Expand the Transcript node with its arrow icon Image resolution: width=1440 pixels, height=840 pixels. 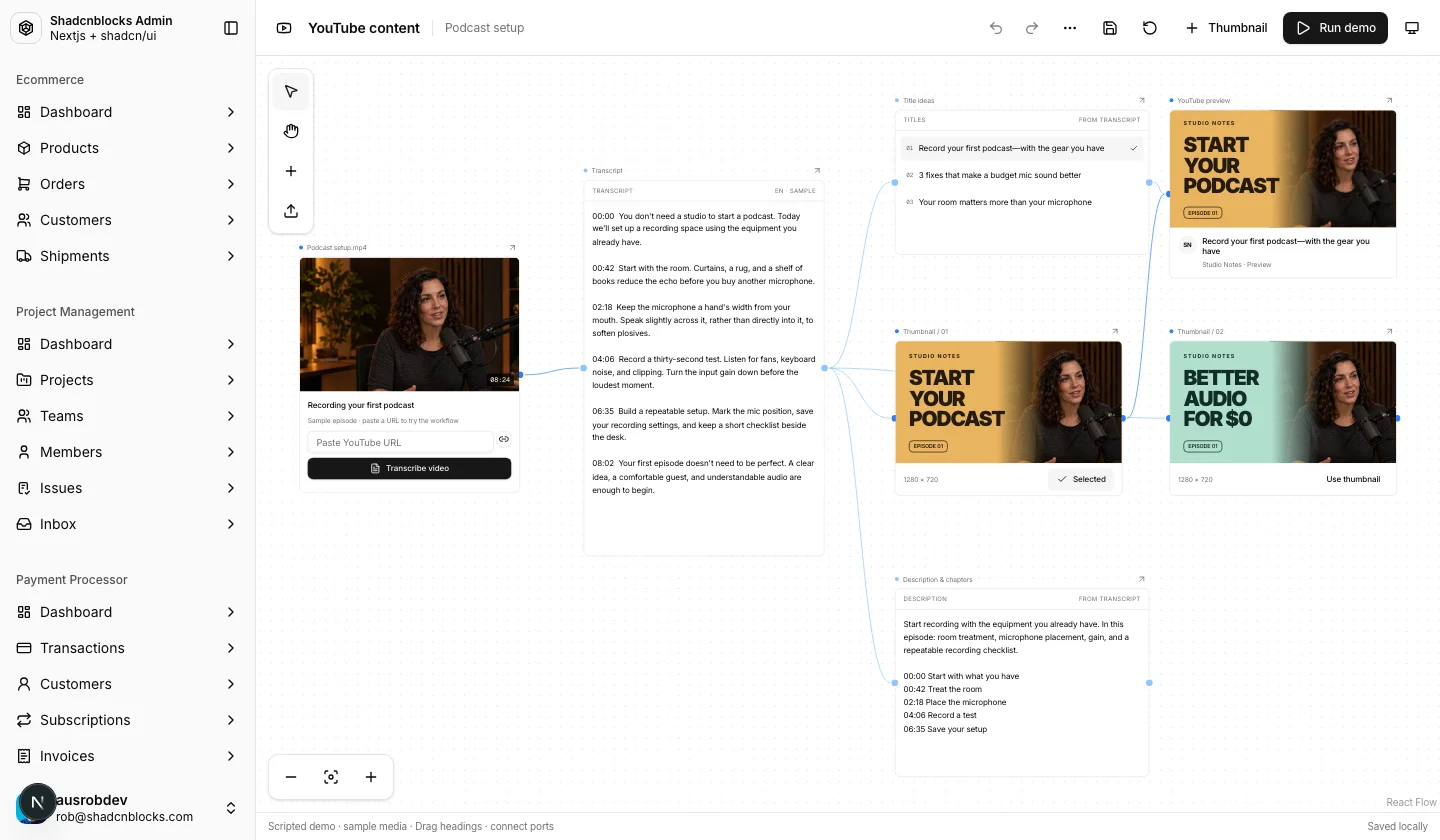point(817,171)
